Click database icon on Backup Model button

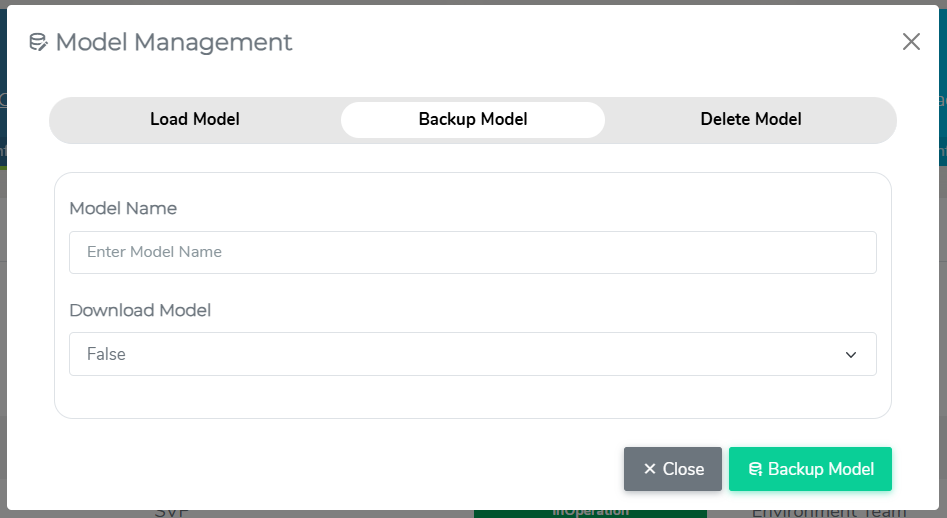(x=755, y=469)
